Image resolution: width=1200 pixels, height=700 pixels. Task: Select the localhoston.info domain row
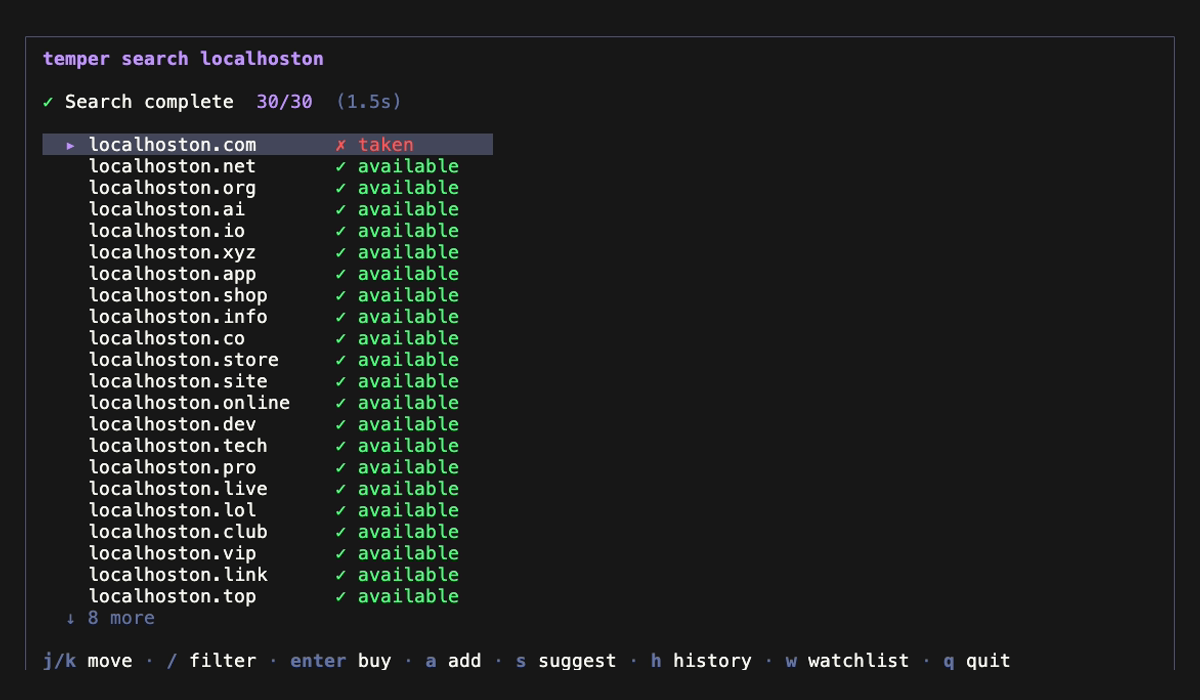click(x=267, y=317)
